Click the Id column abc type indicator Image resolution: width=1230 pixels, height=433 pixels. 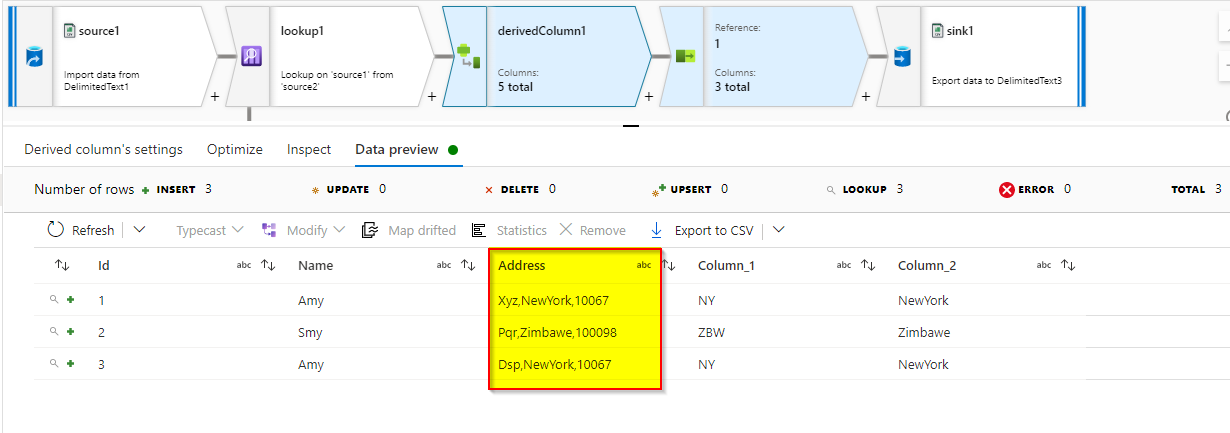click(x=244, y=265)
